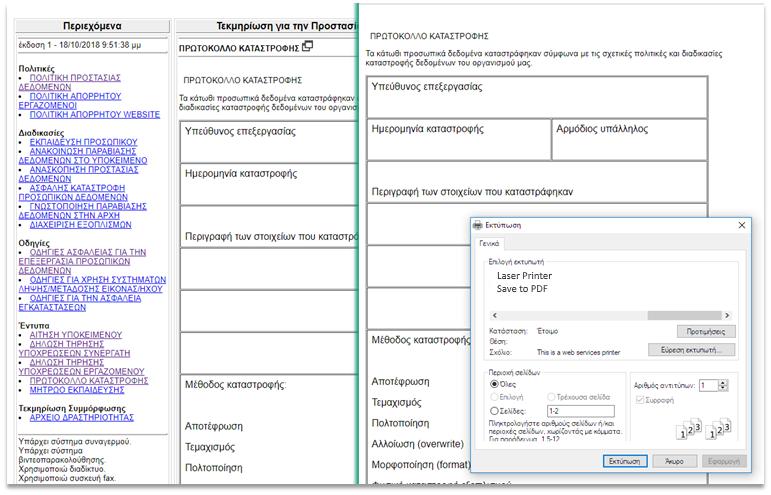This screenshot has width=771, height=495.
Task: Click Αποτέφρωση in the middle document panel
Action: click(213, 426)
